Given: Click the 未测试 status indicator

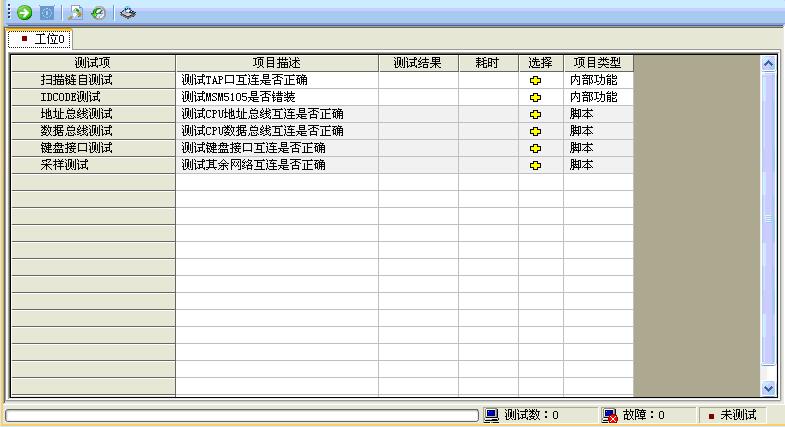Looking at the screenshot, I should pos(732,415).
